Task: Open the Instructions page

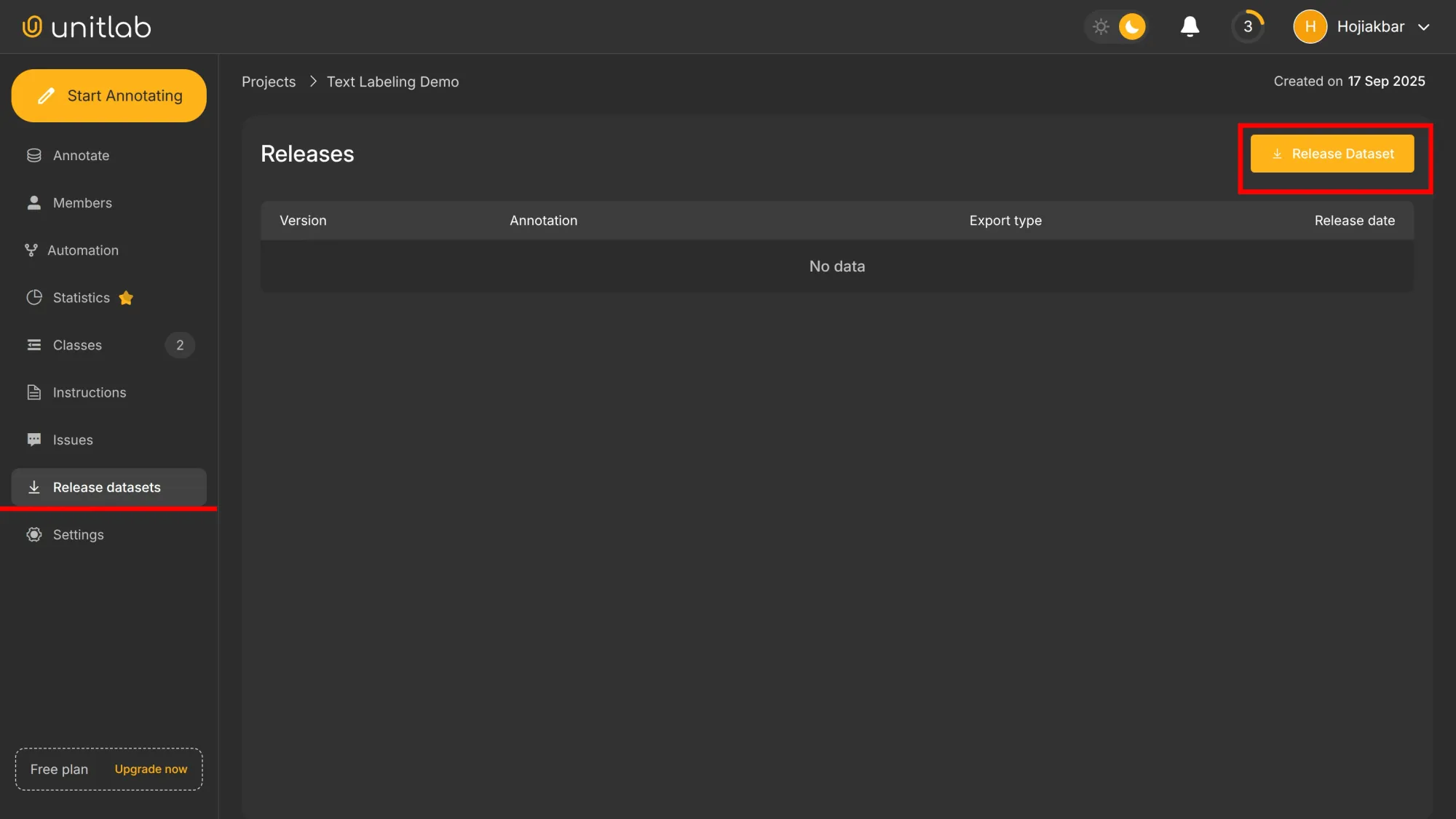Action: [89, 392]
